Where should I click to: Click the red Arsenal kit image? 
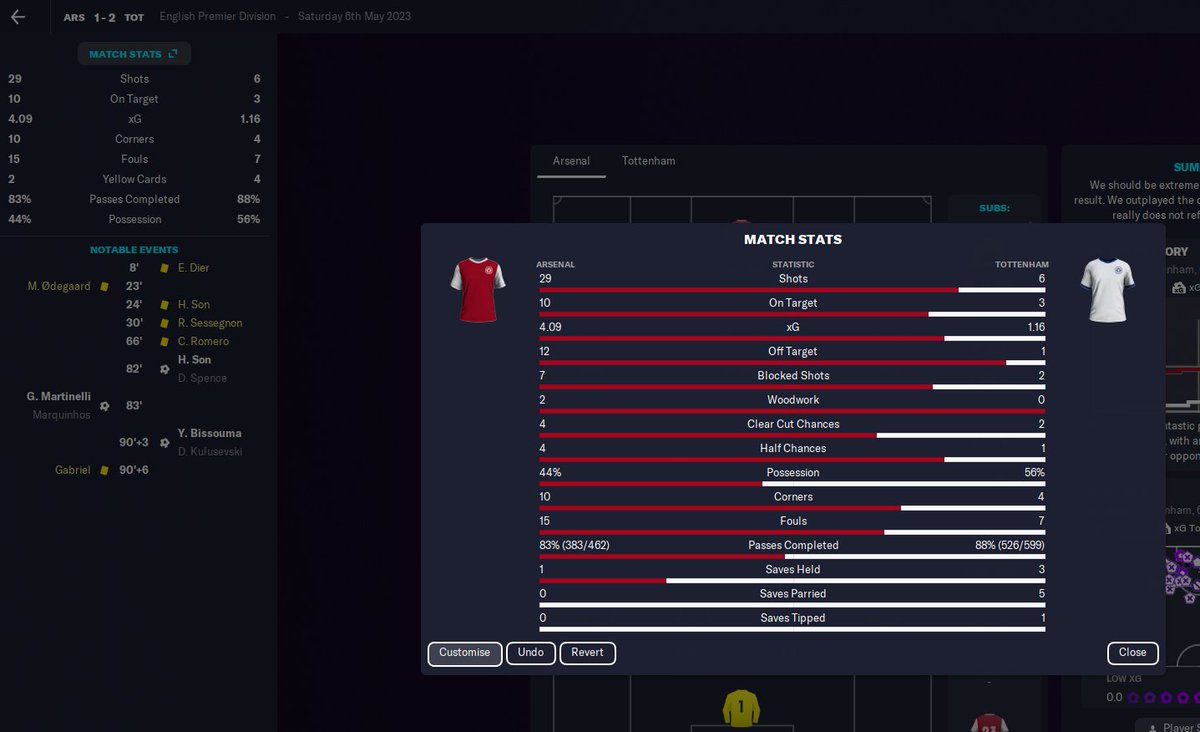[x=478, y=290]
